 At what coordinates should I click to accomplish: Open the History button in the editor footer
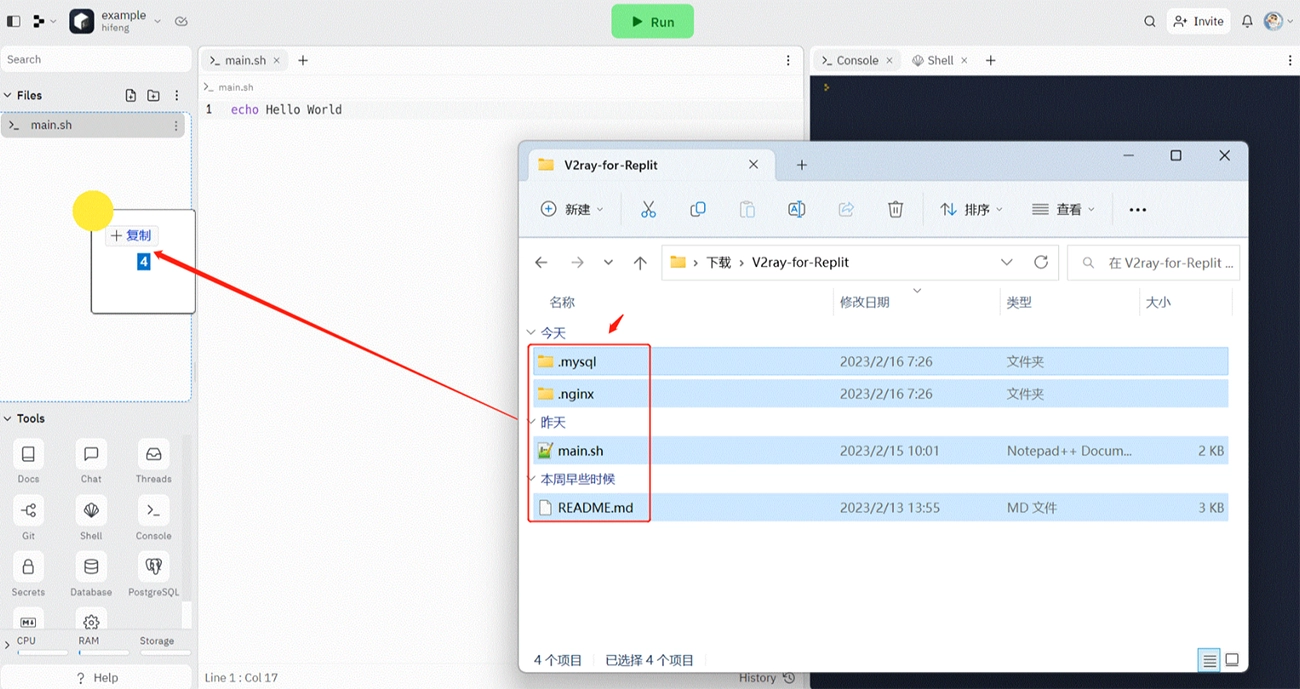[x=767, y=678]
